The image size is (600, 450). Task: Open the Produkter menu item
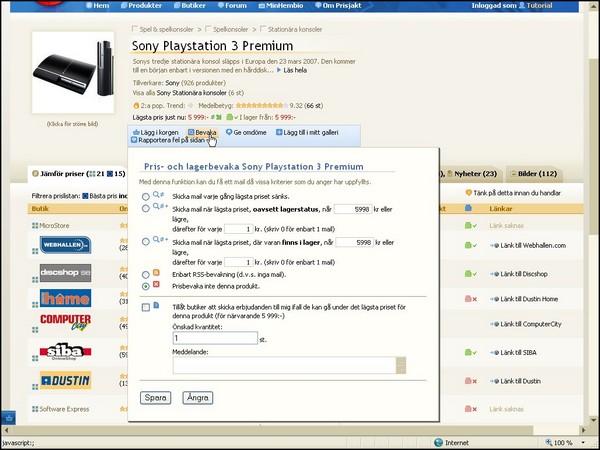point(141,5)
